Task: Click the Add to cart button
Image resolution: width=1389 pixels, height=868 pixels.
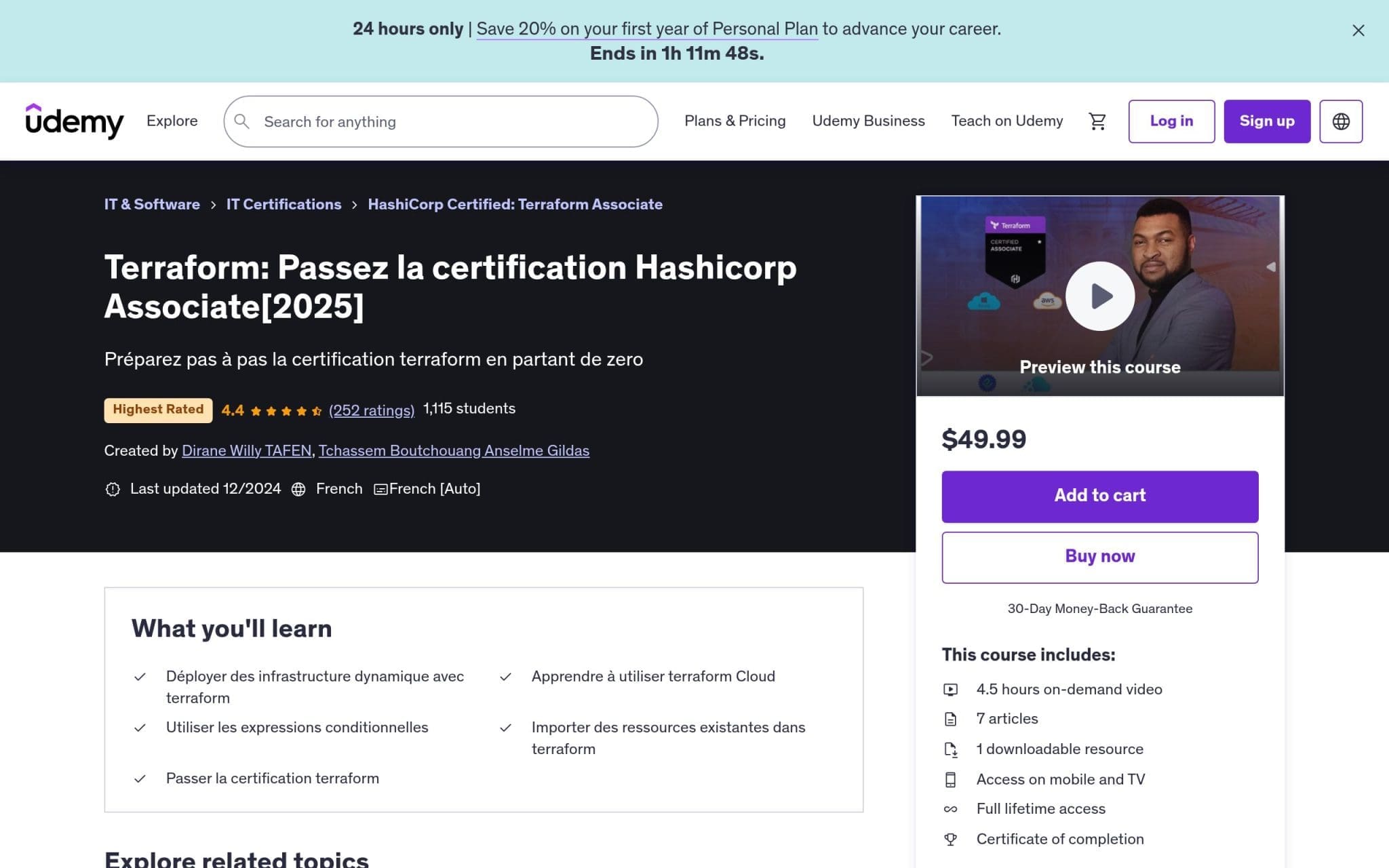Action: coord(1099,496)
